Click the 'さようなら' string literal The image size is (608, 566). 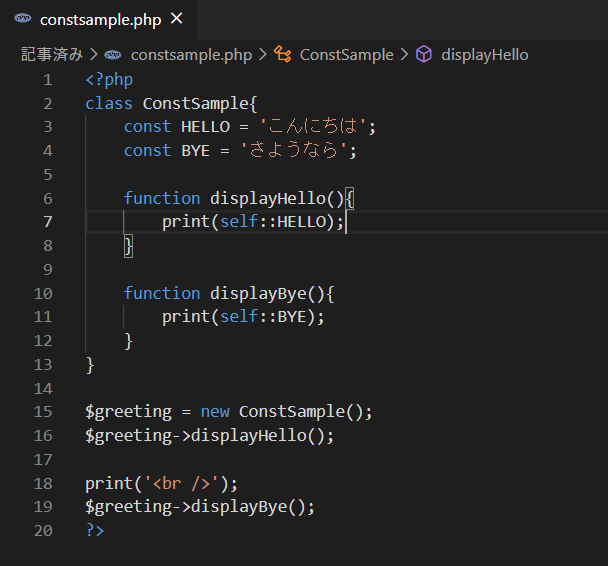(x=294, y=150)
